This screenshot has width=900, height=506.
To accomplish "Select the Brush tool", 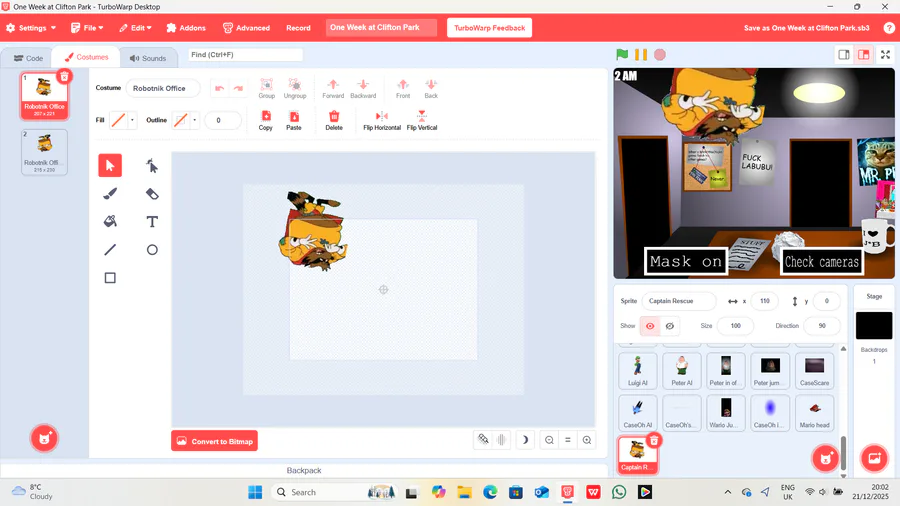I will (x=110, y=193).
